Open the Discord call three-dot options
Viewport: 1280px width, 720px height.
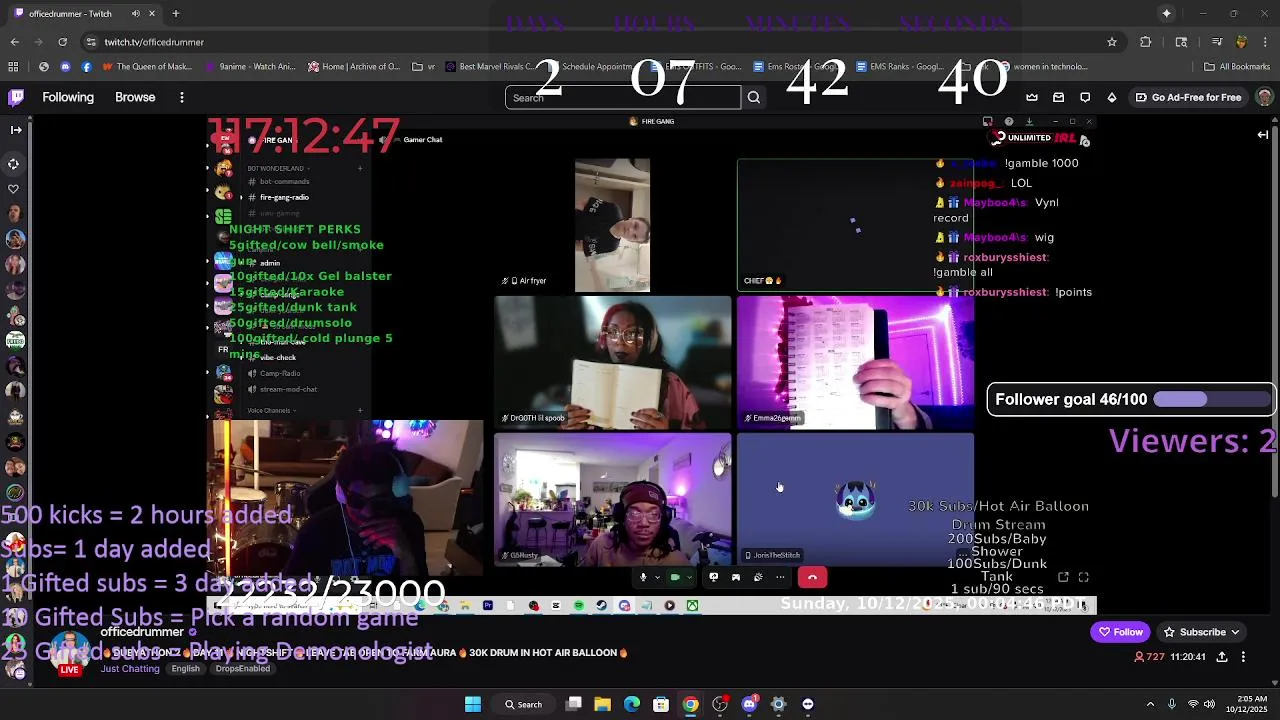tap(780, 577)
